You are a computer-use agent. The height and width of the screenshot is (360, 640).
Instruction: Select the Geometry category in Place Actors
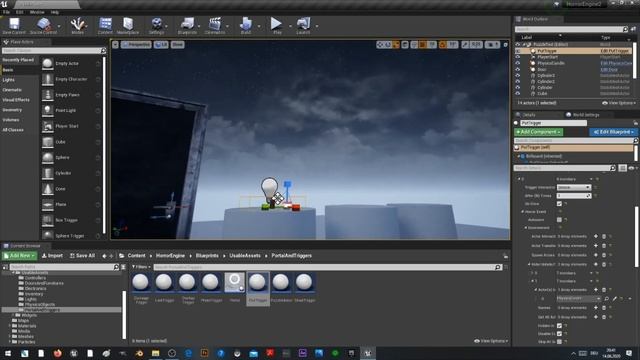tap(12, 110)
